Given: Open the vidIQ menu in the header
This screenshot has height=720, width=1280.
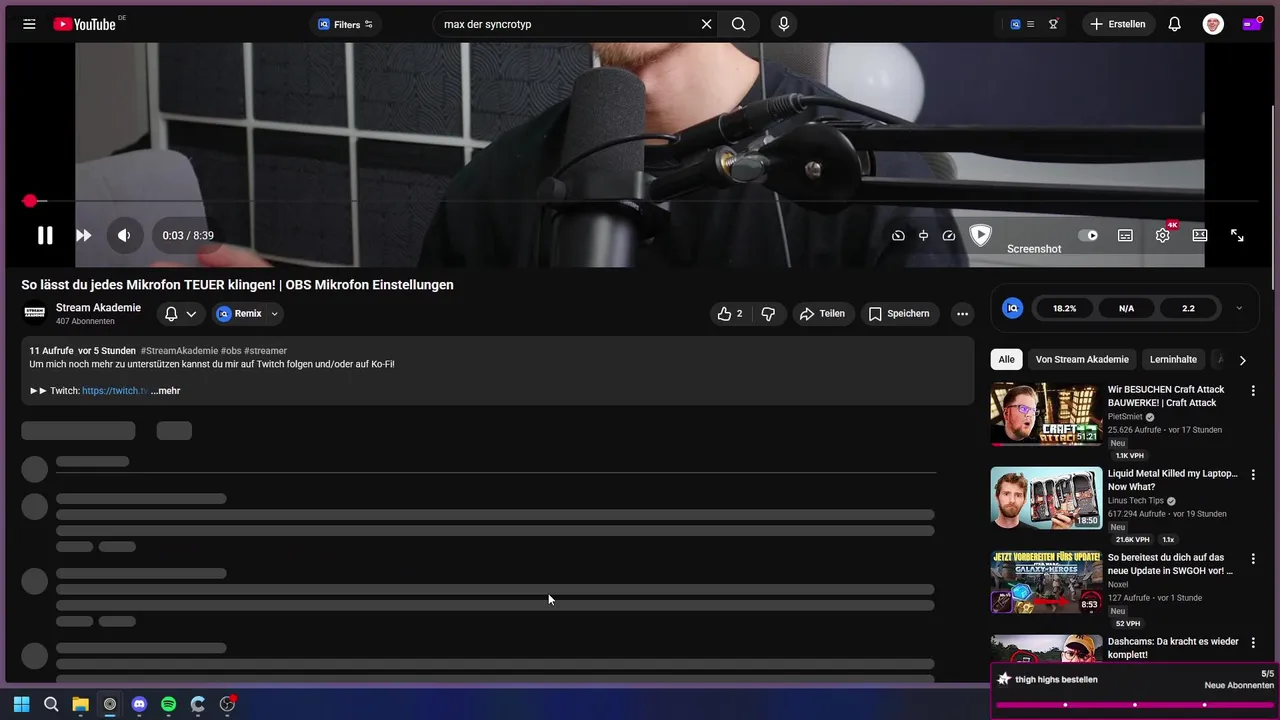Looking at the screenshot, I should pos(1022,24).
